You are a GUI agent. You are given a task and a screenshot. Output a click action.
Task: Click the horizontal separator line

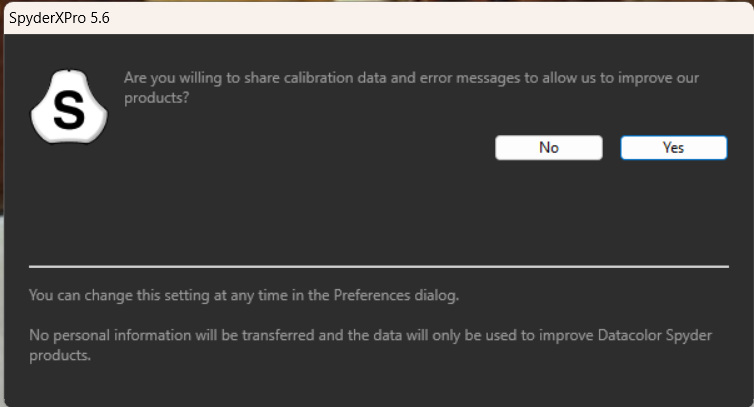click(x=379, y=266)
